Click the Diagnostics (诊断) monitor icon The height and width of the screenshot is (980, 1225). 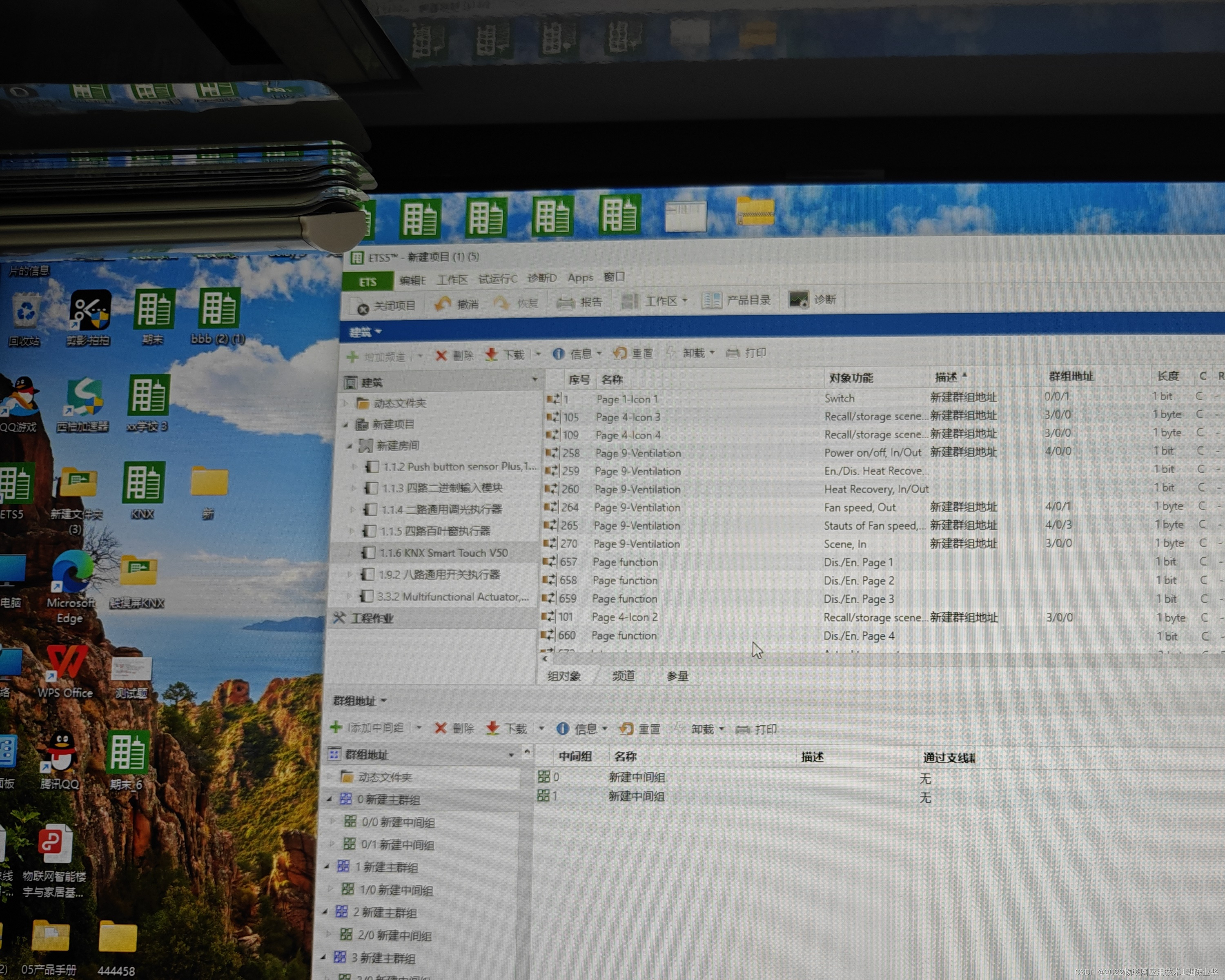click(x=798, y=299)
